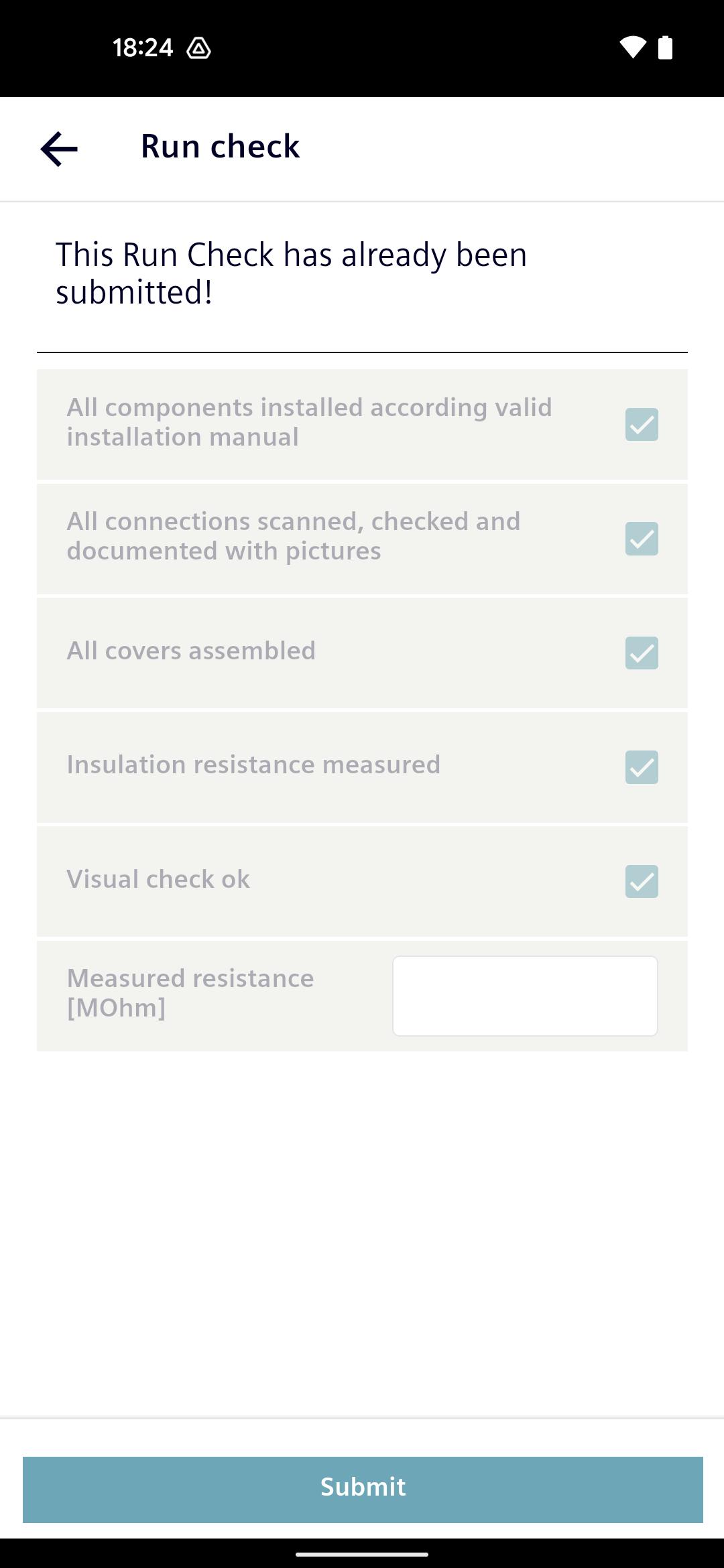Viewport: 724px width, 1568px height.
Task: Tap the back arrow icon
Action: click(x=59, y=149)
